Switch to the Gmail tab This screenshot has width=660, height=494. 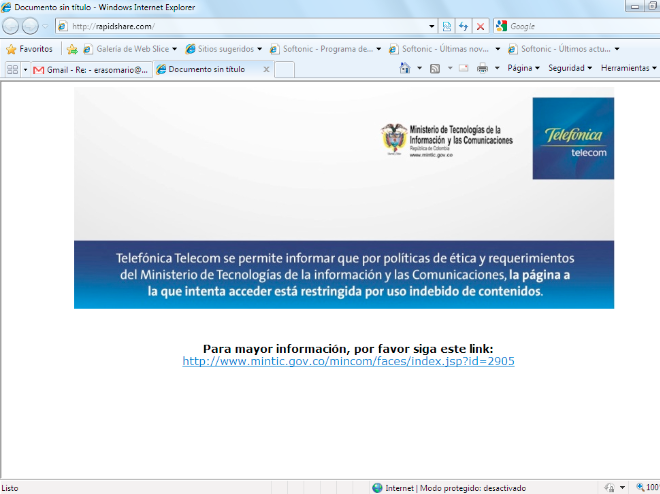[x=90, y=70]
